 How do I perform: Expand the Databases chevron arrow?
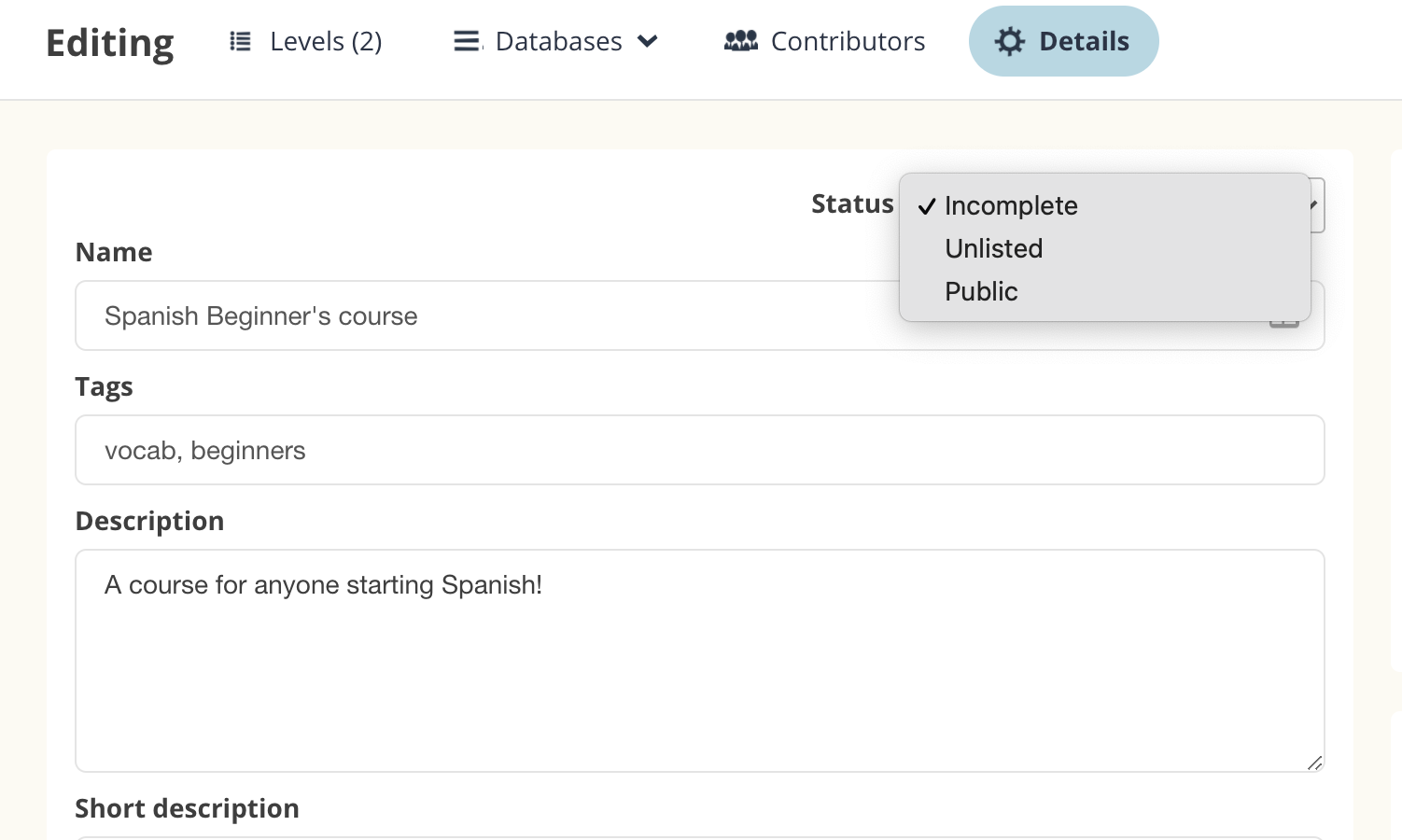click(x=648, y=42)
